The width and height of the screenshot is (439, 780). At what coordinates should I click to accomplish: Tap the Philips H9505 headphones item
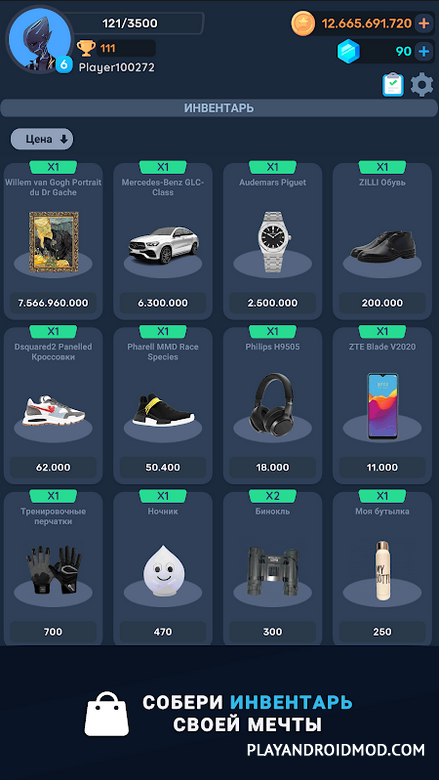tap(272, 405)
